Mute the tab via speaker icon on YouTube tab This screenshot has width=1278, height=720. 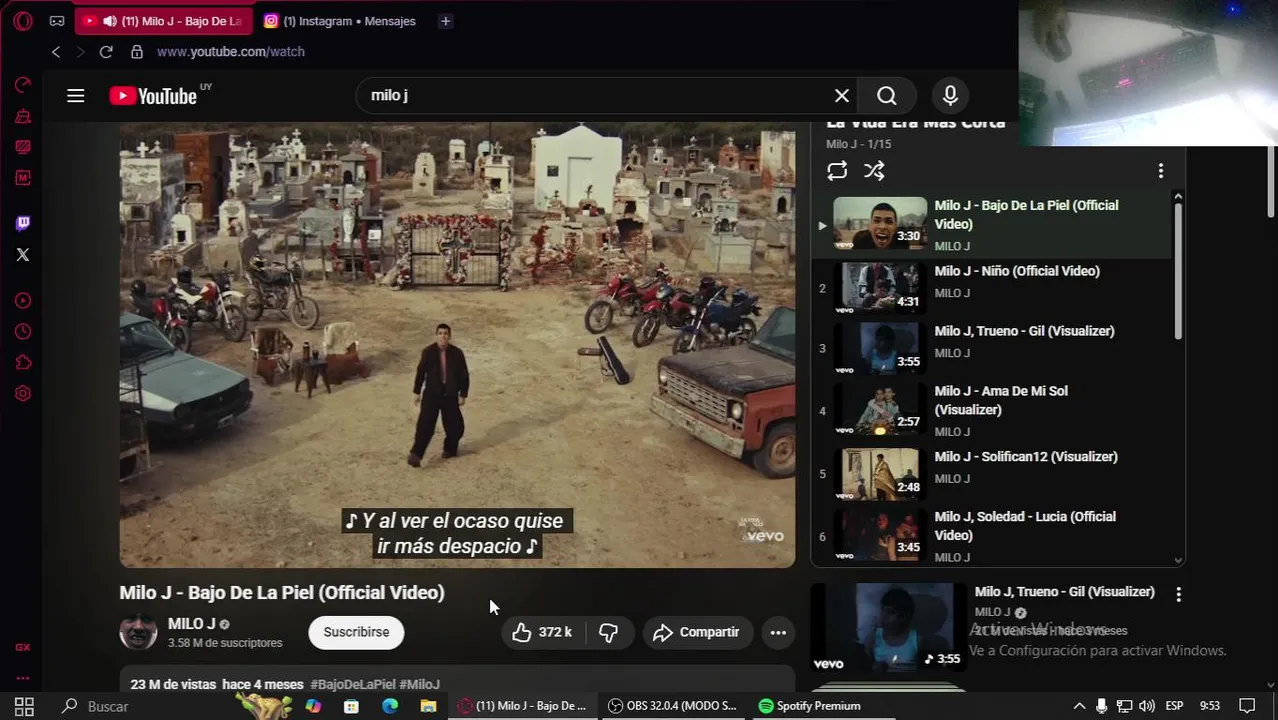[111, 21]
